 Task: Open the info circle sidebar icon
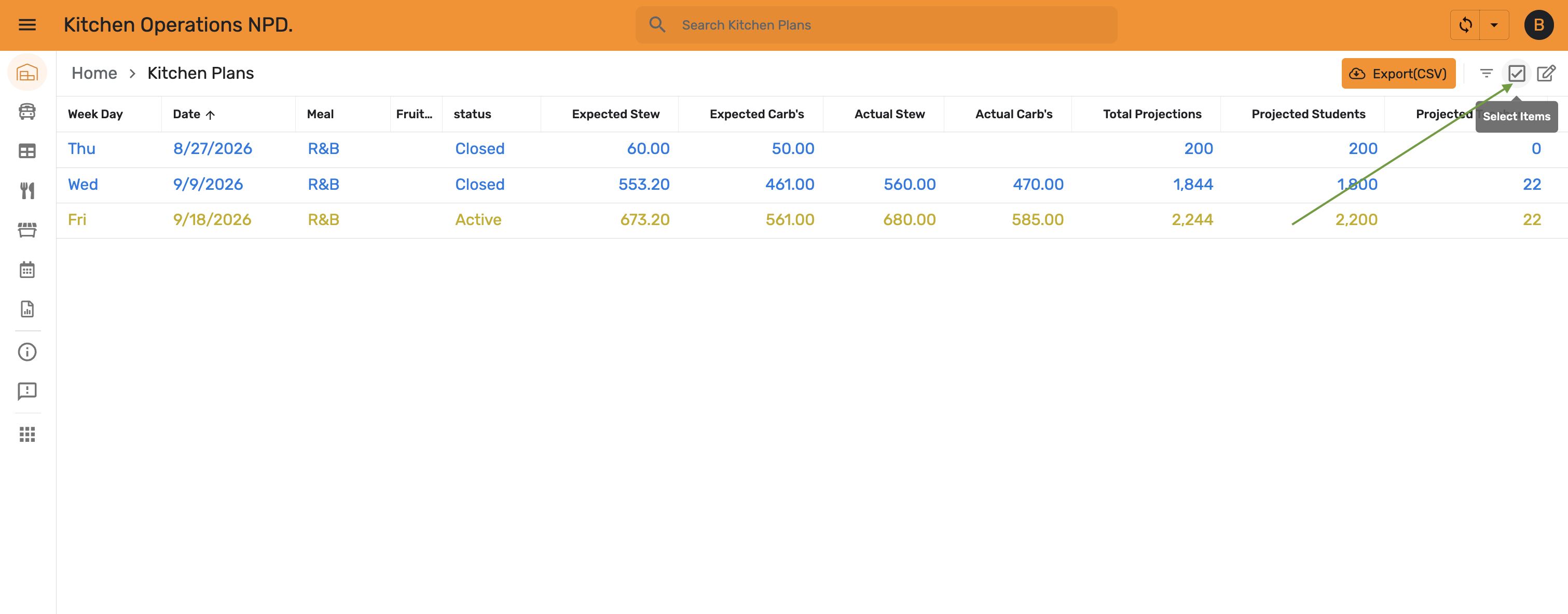[x=27, y=352]
